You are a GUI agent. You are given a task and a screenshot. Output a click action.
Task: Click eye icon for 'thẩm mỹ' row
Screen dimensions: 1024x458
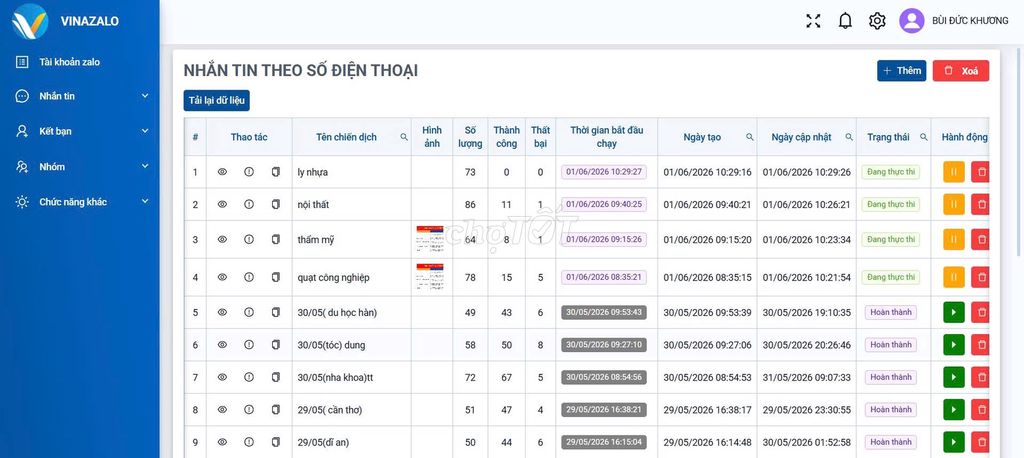pyautogui.click(x=222, y=239)
